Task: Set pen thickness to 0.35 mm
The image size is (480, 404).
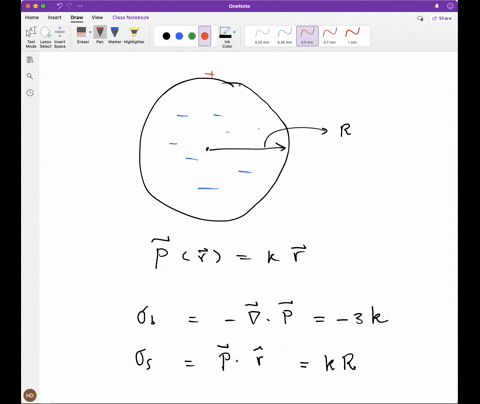Action: [x=285, y=36]
